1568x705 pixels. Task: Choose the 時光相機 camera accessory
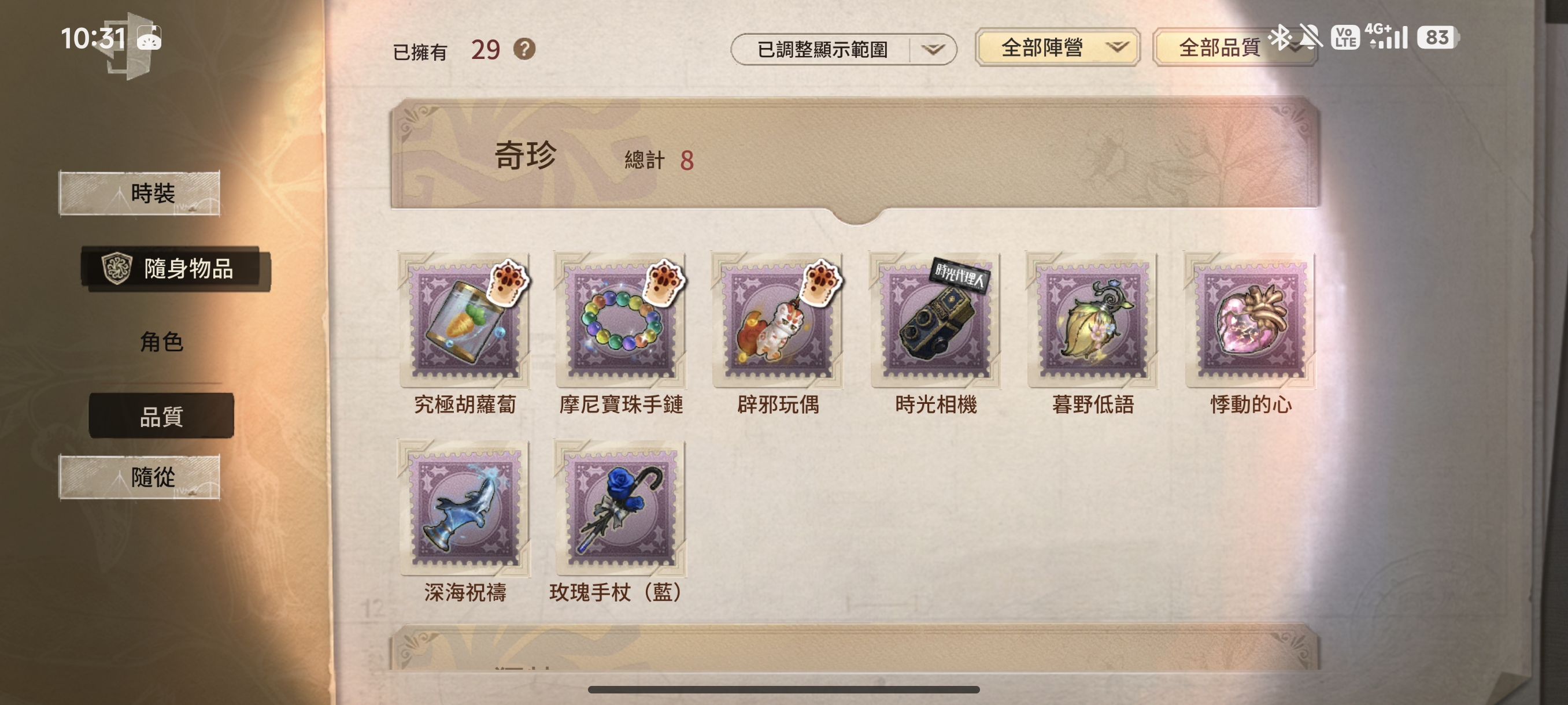point(935,320)
